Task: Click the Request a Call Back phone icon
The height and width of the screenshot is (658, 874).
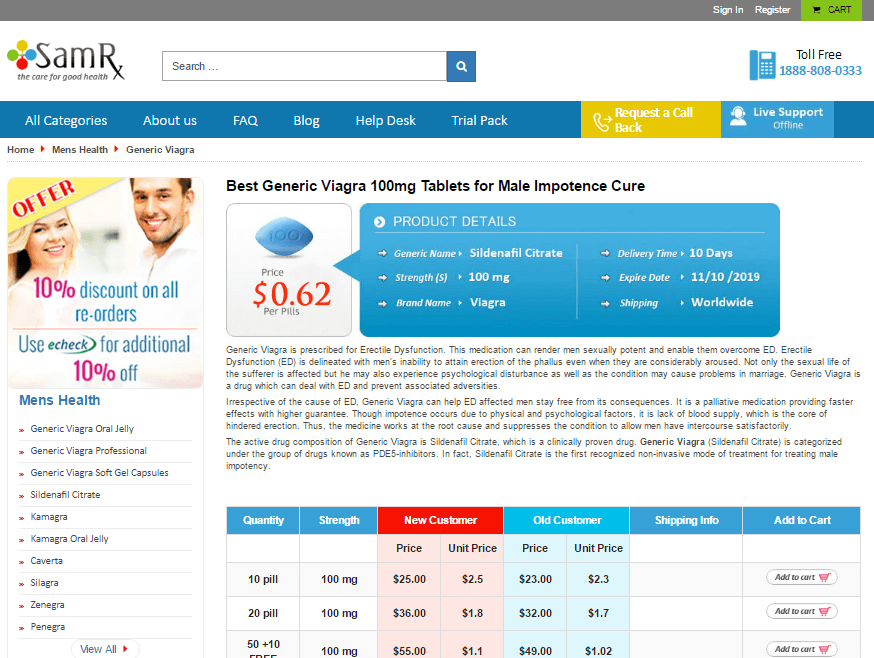Action: click(x=600, y=120)
